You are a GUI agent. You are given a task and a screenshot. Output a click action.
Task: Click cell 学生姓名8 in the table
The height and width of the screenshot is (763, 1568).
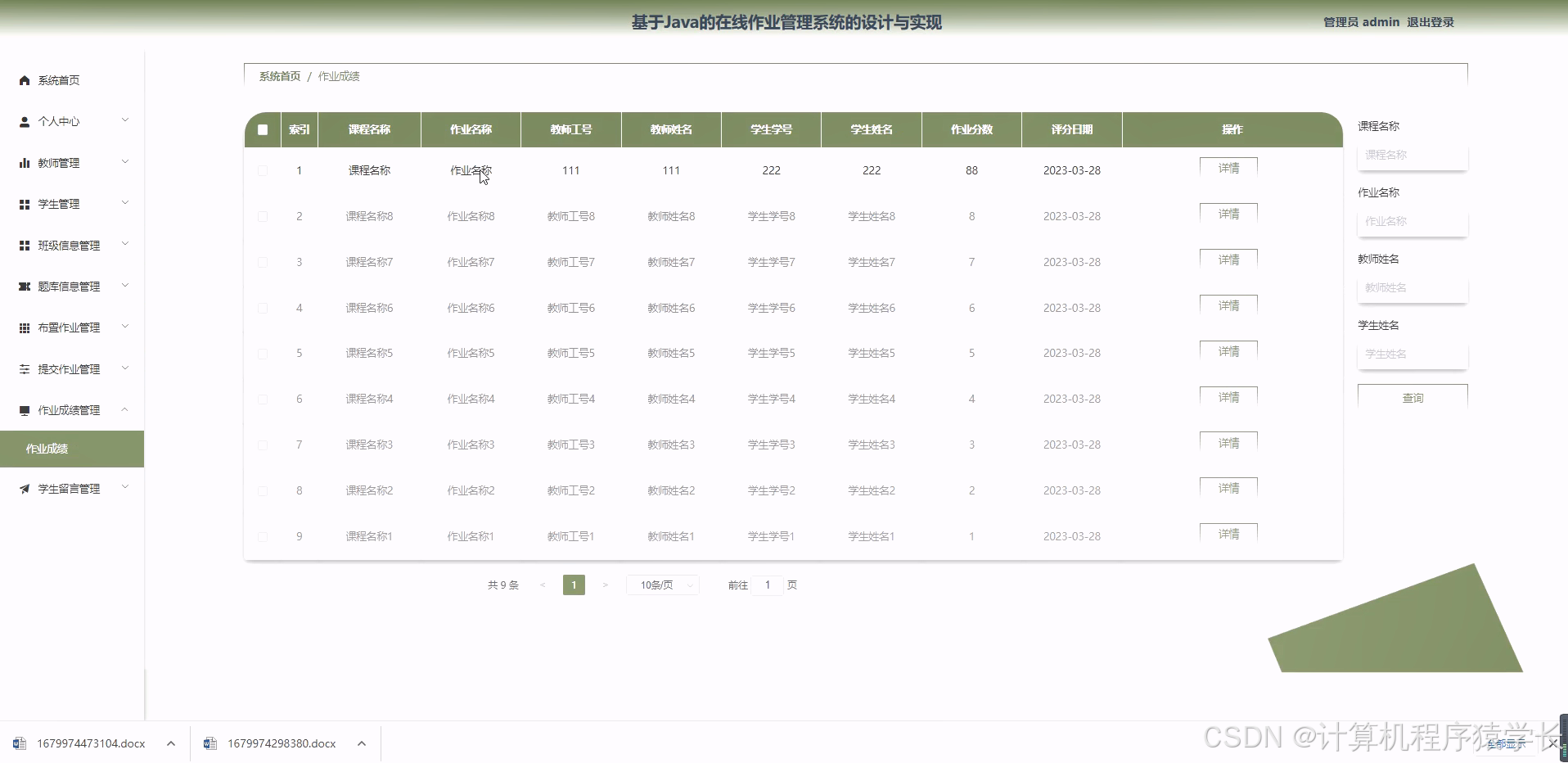(872, 216)
